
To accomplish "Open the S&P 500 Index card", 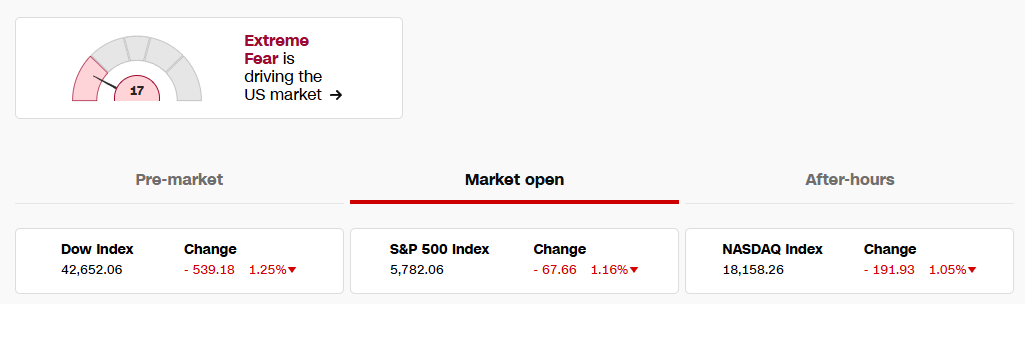I will click(x=514, y=261).
